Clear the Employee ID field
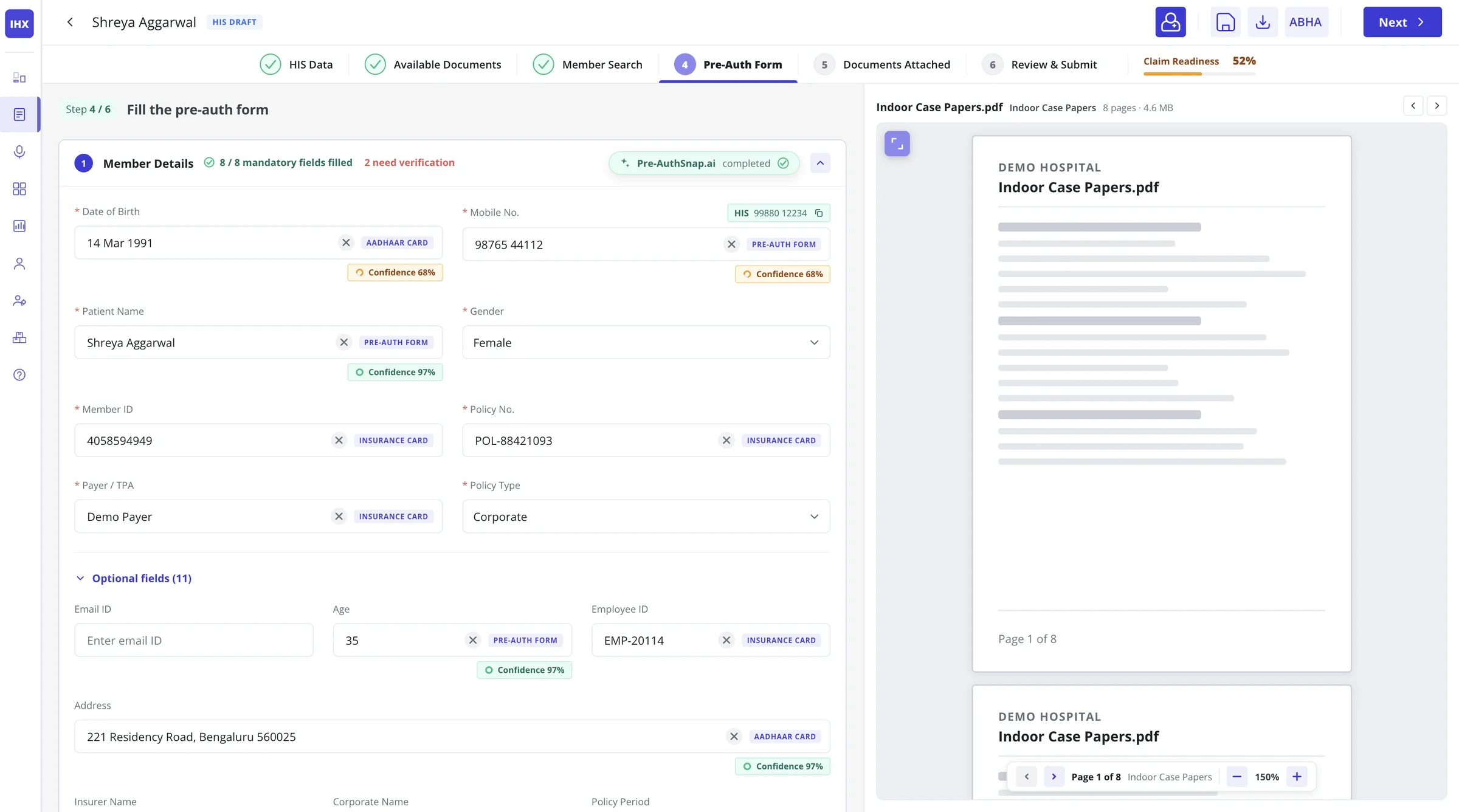 coord(726,640)
